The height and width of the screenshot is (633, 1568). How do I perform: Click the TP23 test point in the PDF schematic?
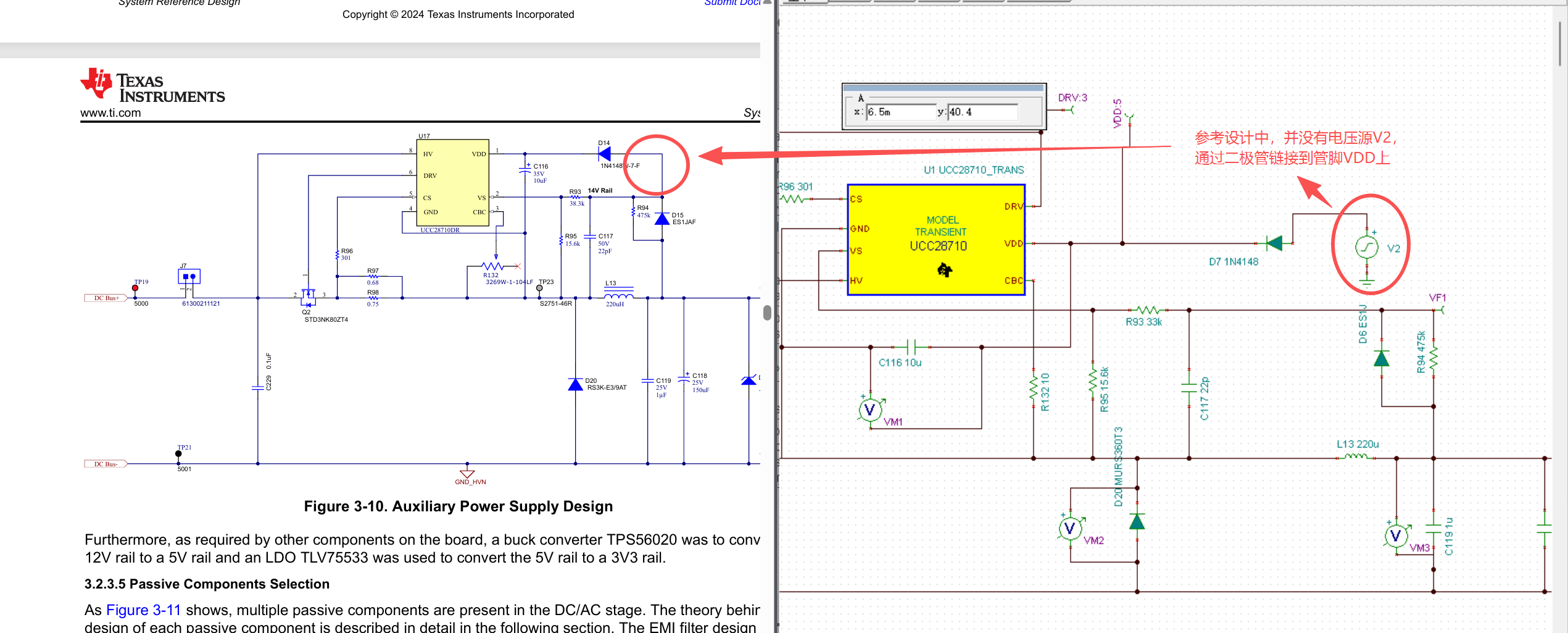click(539, 288)
